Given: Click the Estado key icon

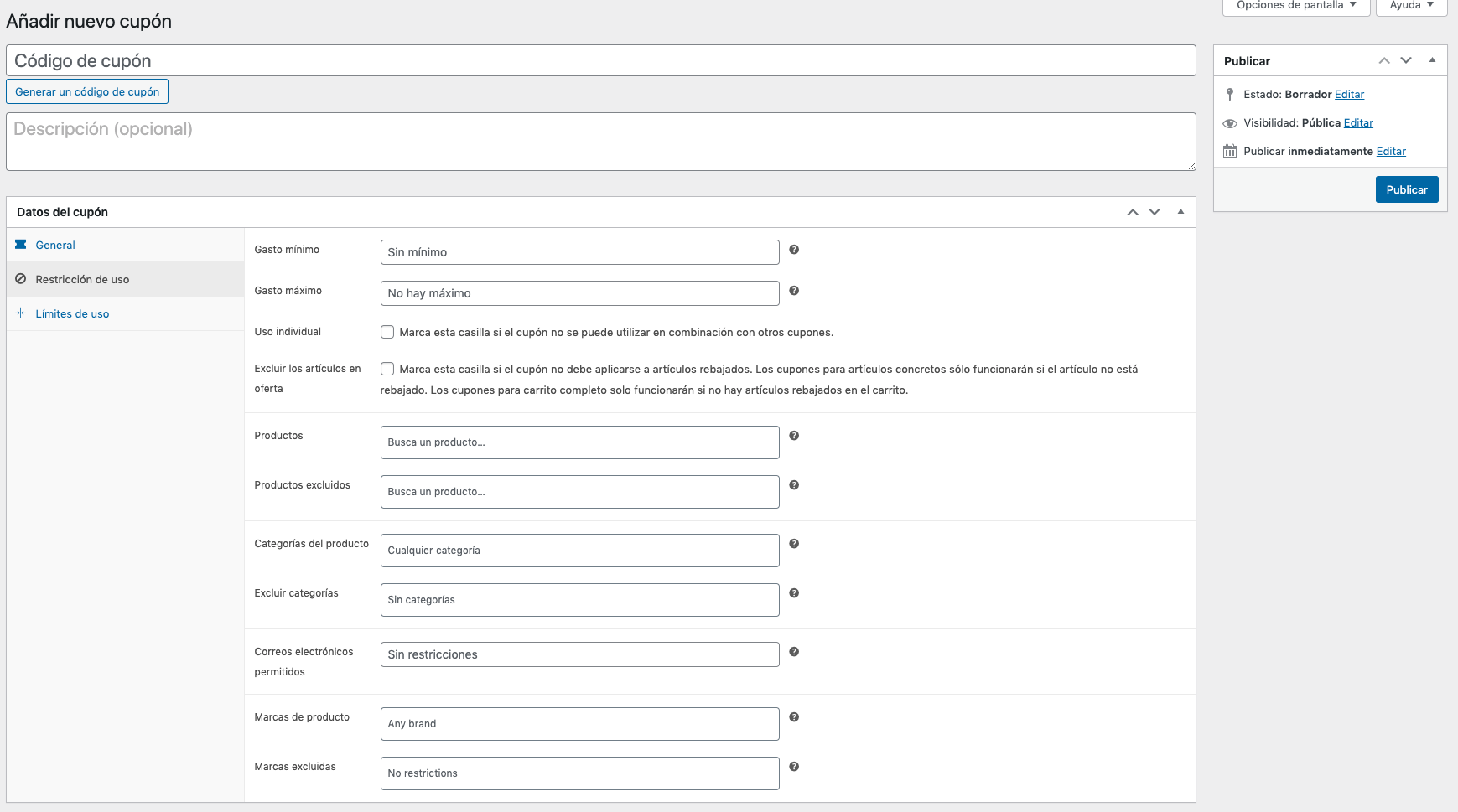Looking at the screenshot, I should point(1230,95).
